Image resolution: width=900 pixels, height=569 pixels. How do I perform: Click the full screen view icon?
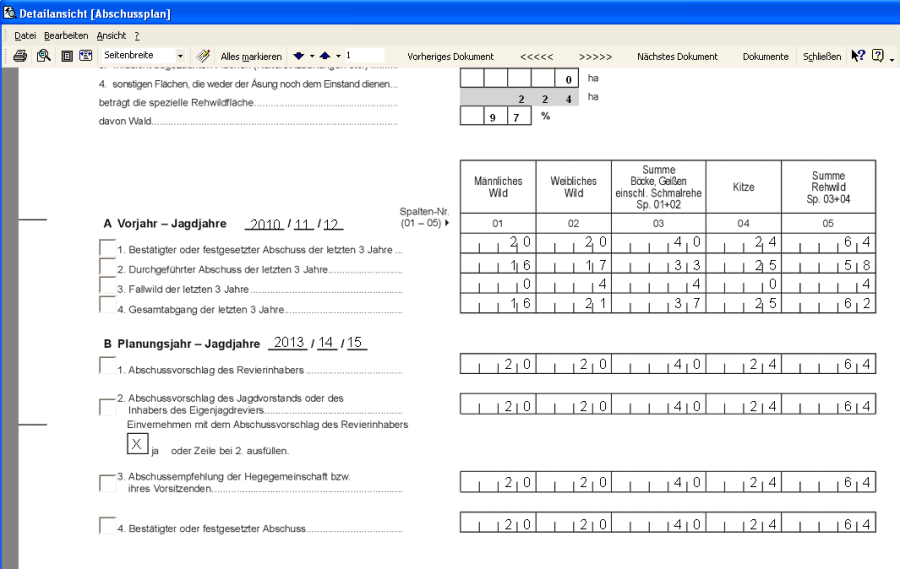[86, 56]
